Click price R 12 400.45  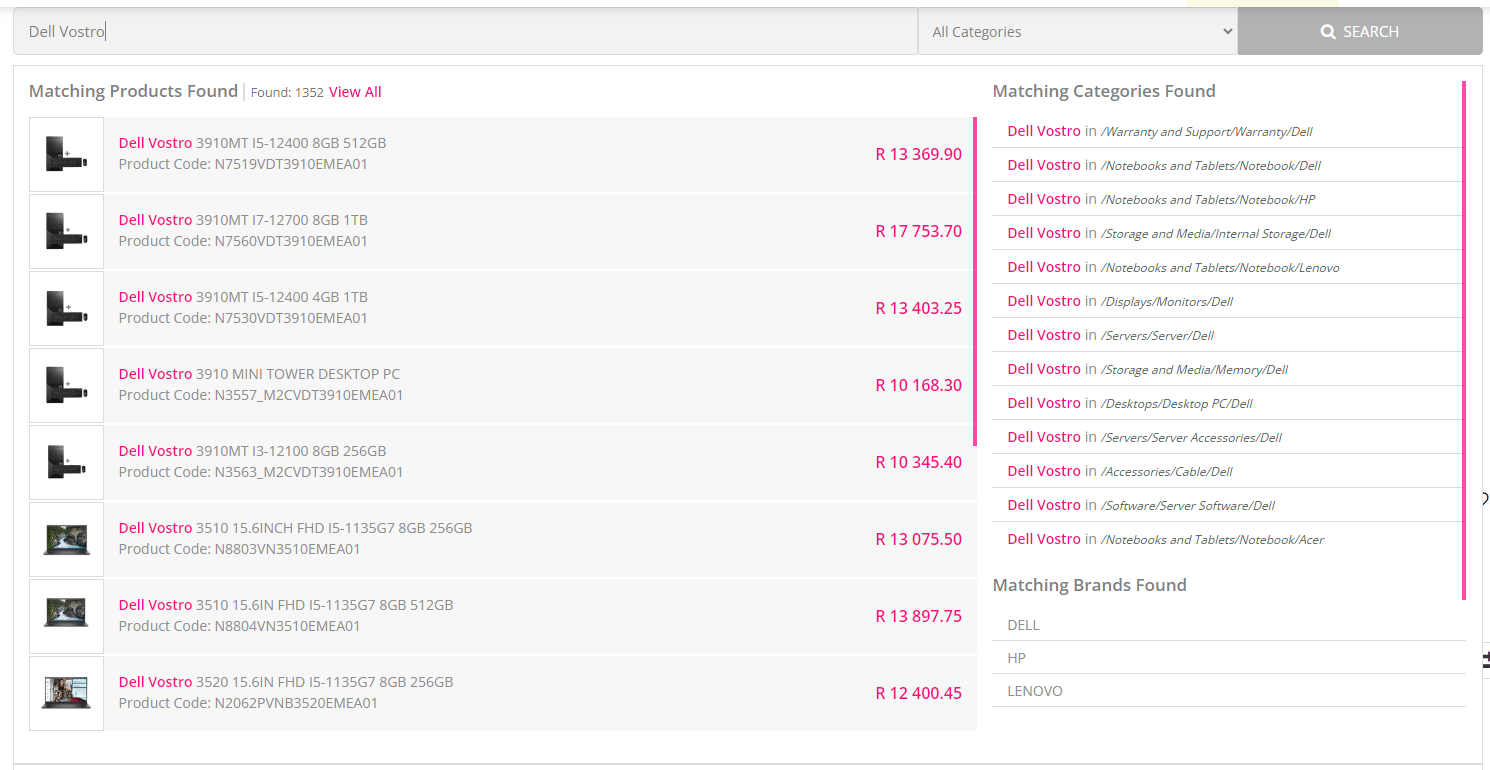[x=918, y=693]
